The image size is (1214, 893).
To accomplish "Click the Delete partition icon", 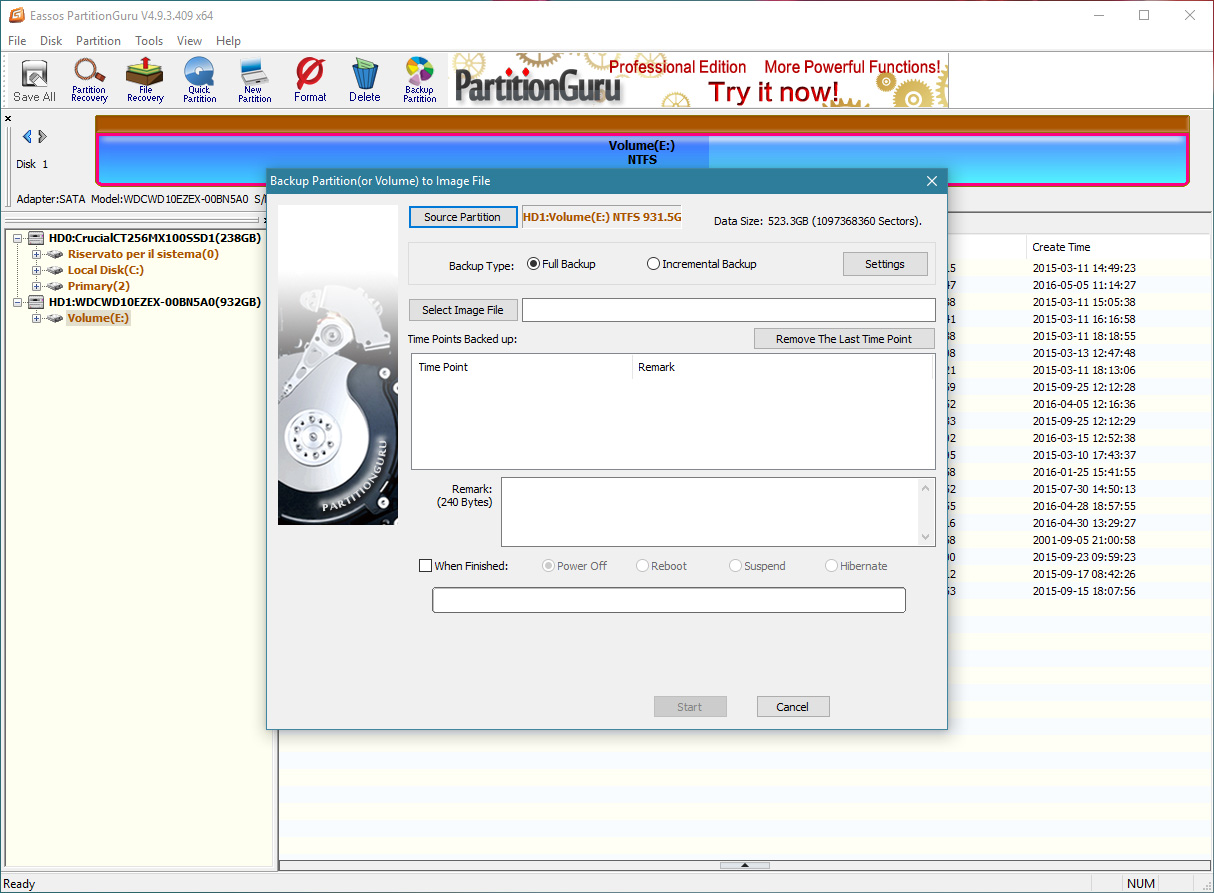I will click(365, 80).
